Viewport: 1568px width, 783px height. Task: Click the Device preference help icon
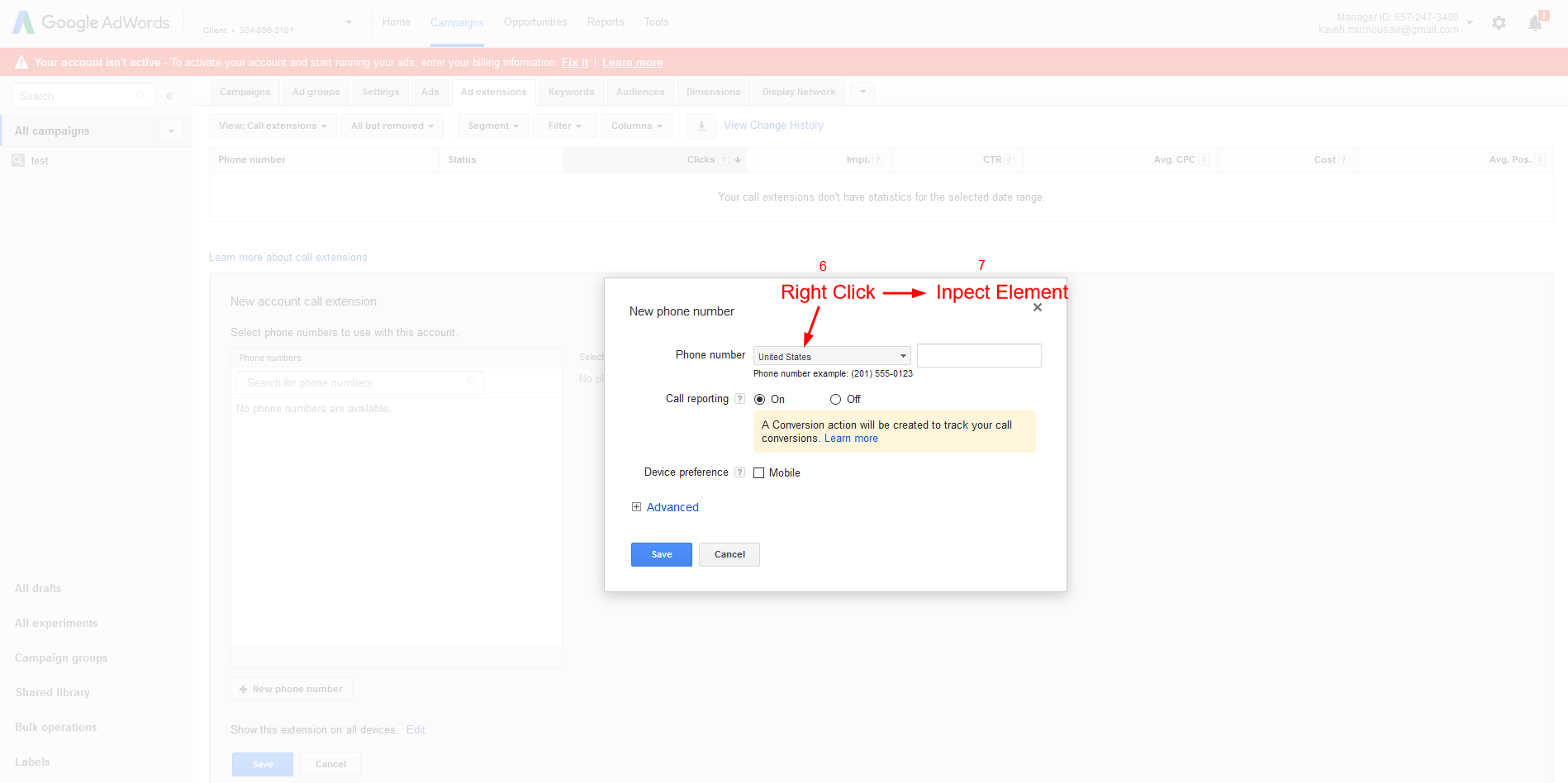739,472
